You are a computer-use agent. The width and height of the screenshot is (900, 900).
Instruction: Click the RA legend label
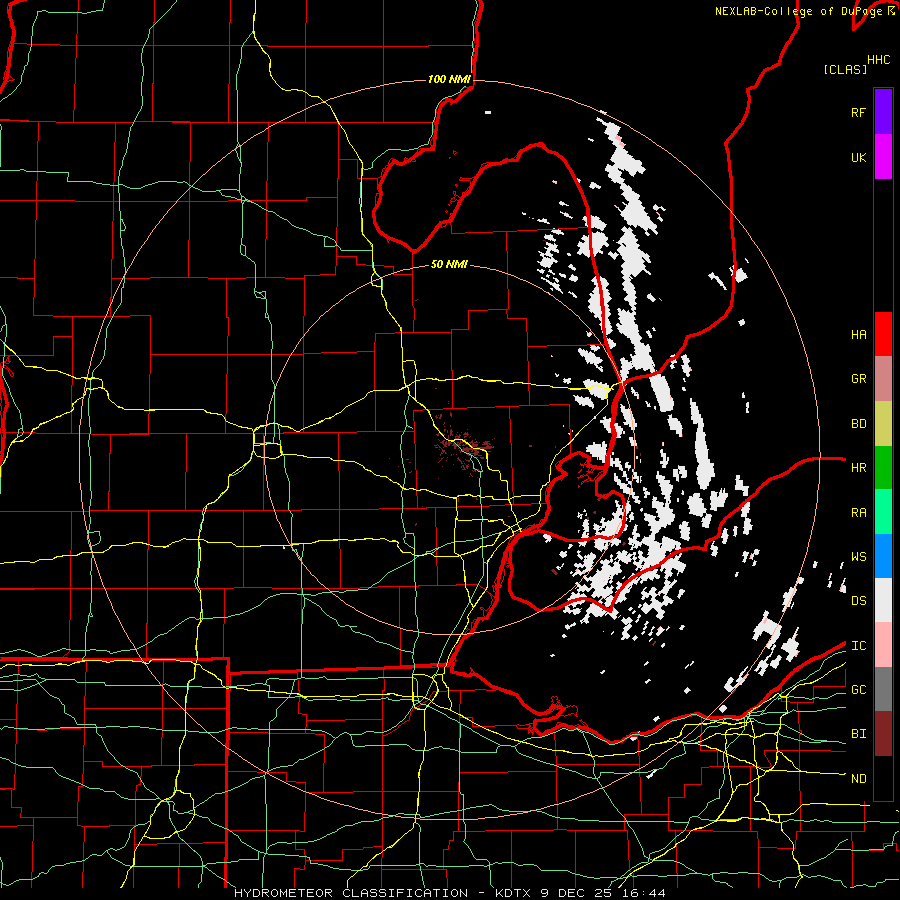click(859, 513)
